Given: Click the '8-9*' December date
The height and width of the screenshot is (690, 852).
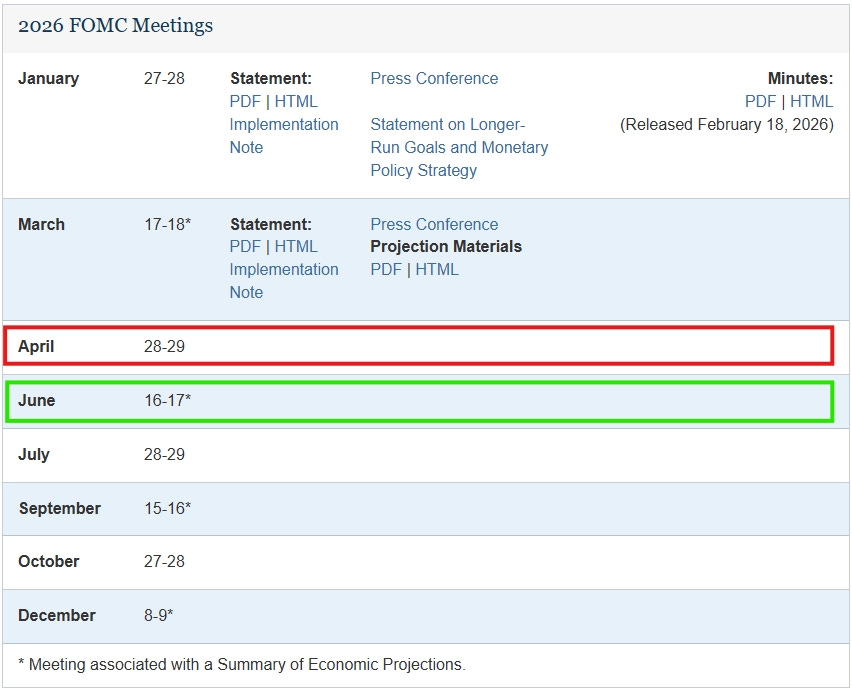Looking at the screenshot, I should tap(158, 616).
